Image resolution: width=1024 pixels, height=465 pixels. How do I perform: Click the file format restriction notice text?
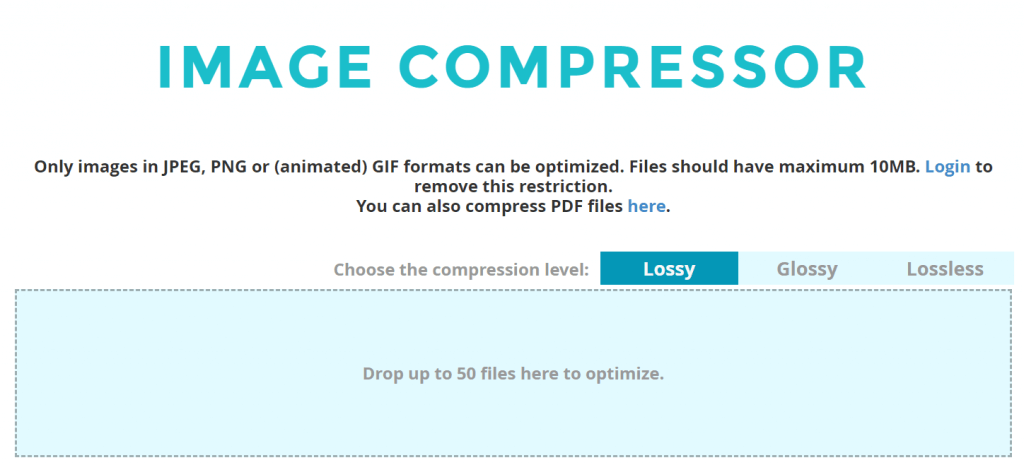coord(513,176)
